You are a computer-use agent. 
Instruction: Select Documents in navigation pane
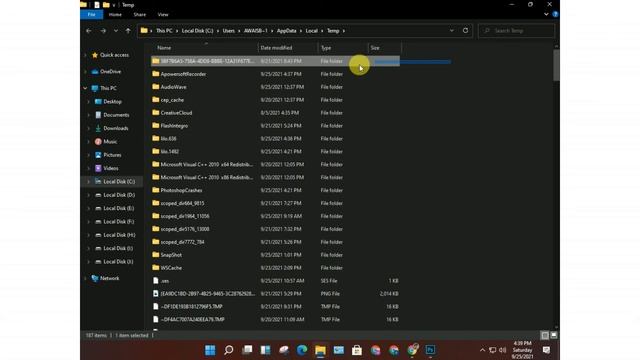point(116,115)
